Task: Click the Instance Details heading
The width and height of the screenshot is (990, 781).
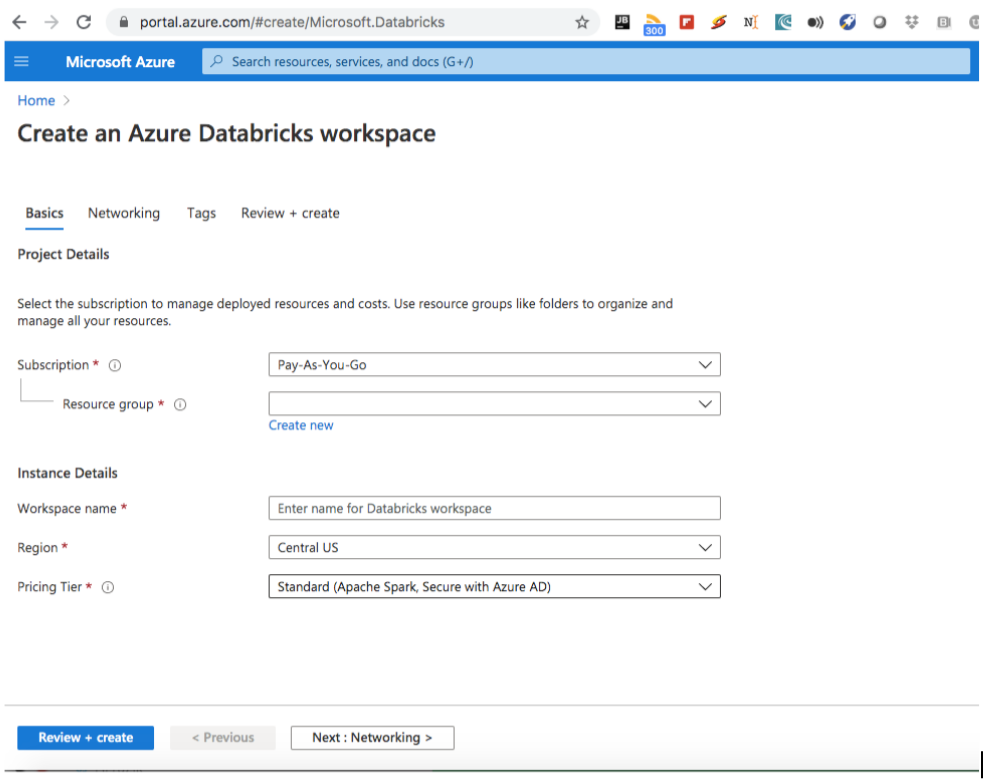Action: (67, 473)
